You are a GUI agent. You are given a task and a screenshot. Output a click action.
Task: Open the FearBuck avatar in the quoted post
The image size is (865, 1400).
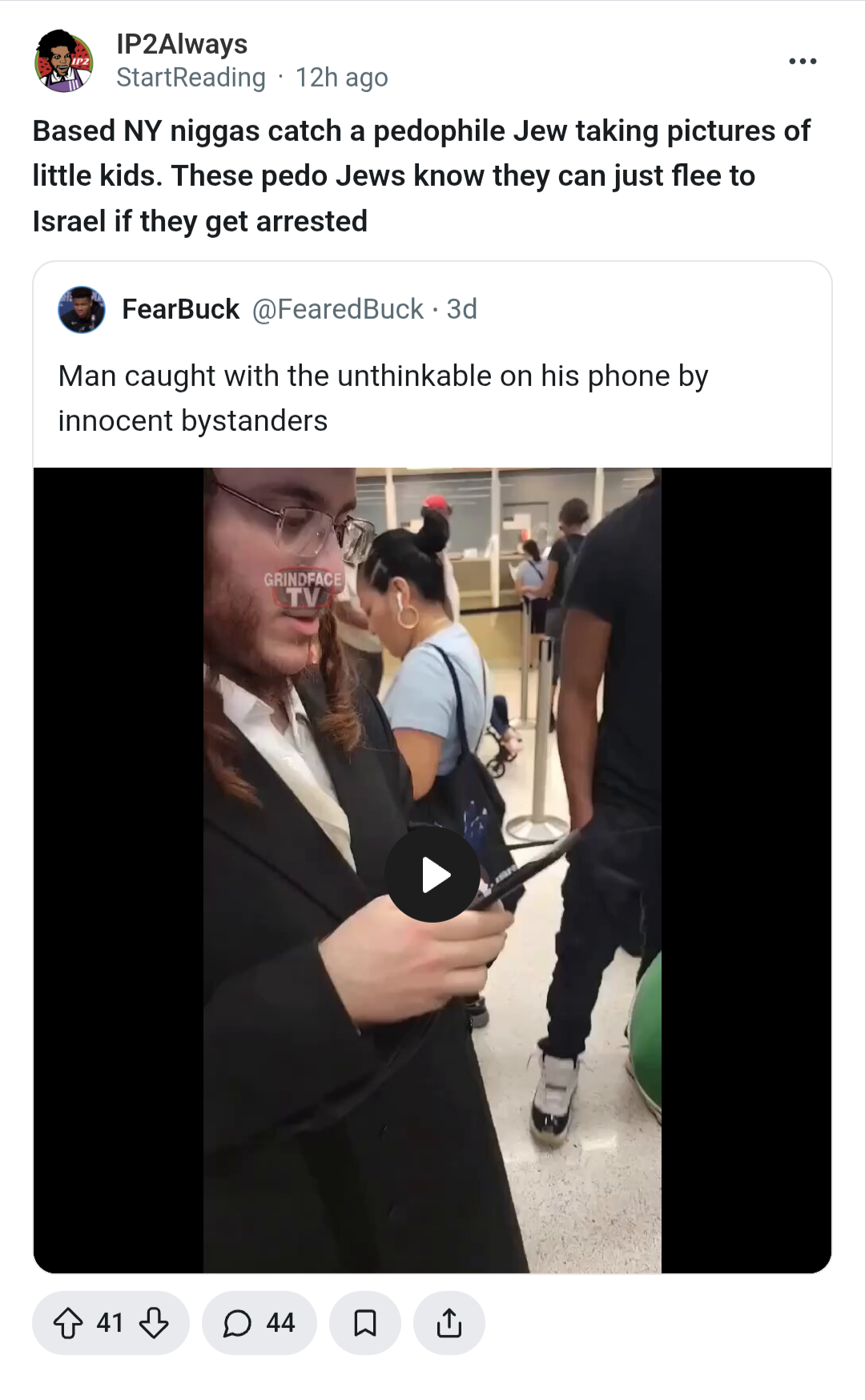82,309
